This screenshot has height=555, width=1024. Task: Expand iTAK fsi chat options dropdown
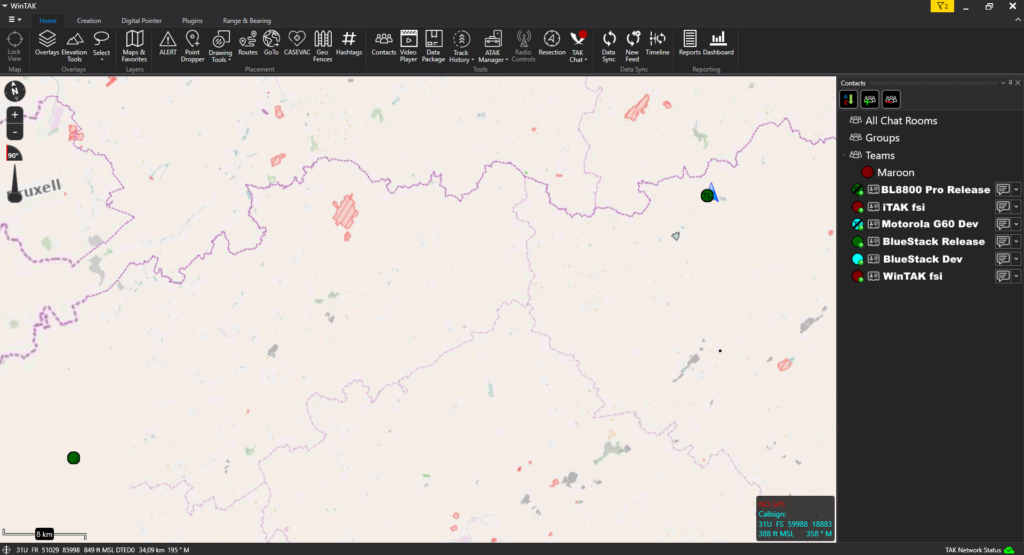coord(1016,207)
